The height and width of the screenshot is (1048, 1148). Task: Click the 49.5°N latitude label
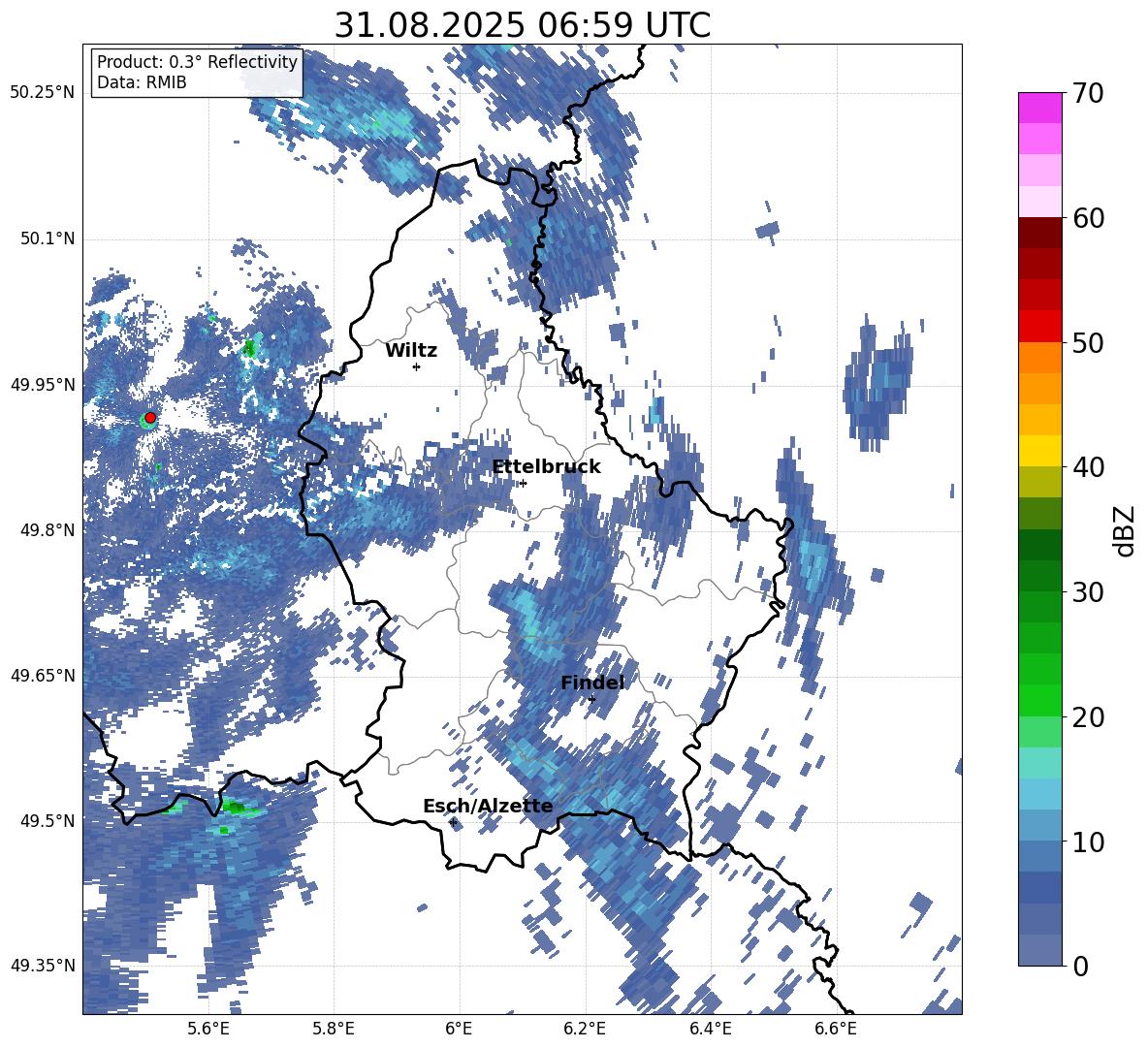click(47, 820)
